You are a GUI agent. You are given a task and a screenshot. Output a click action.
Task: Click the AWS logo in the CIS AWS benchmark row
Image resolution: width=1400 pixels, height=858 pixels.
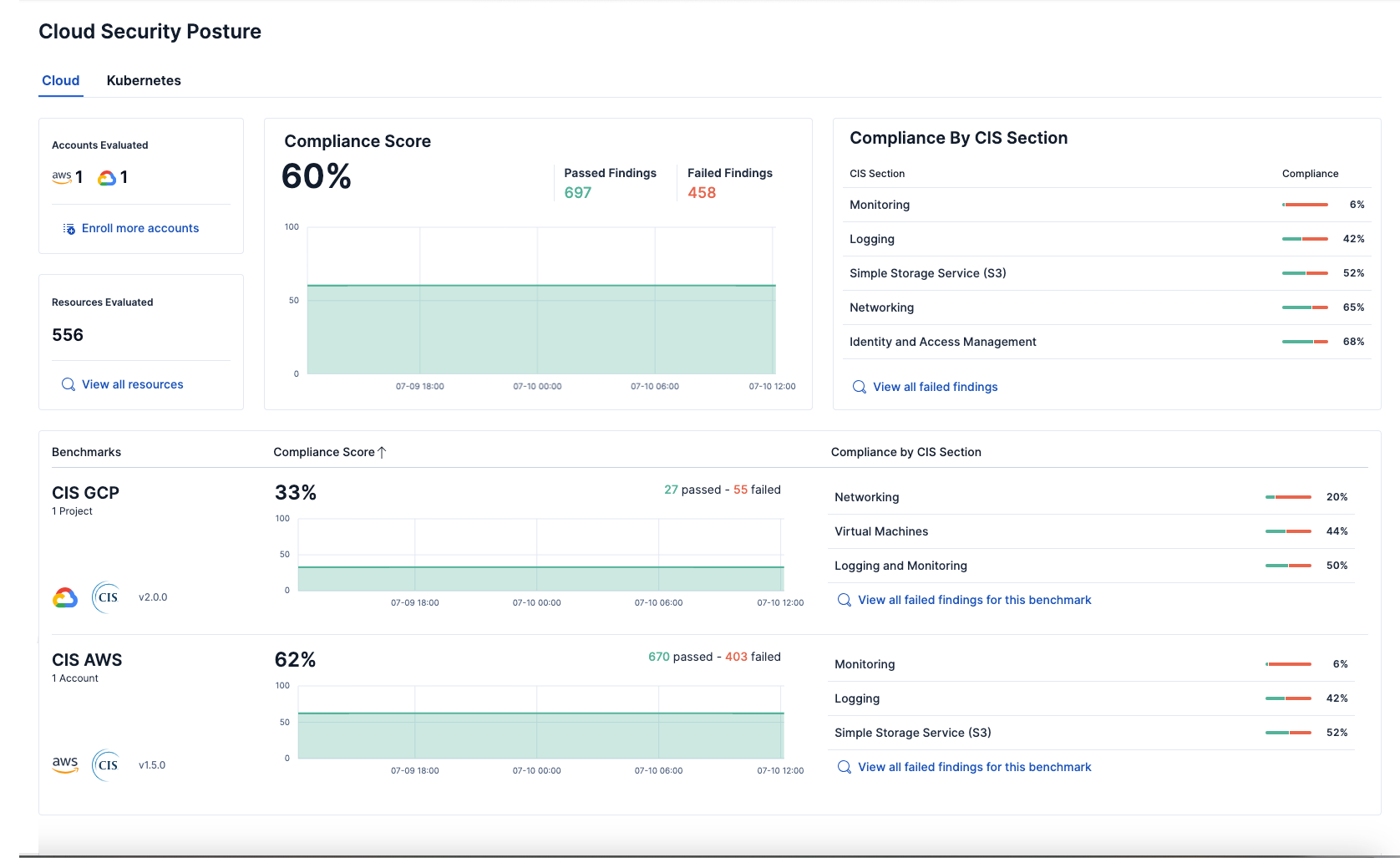point(65,764)
